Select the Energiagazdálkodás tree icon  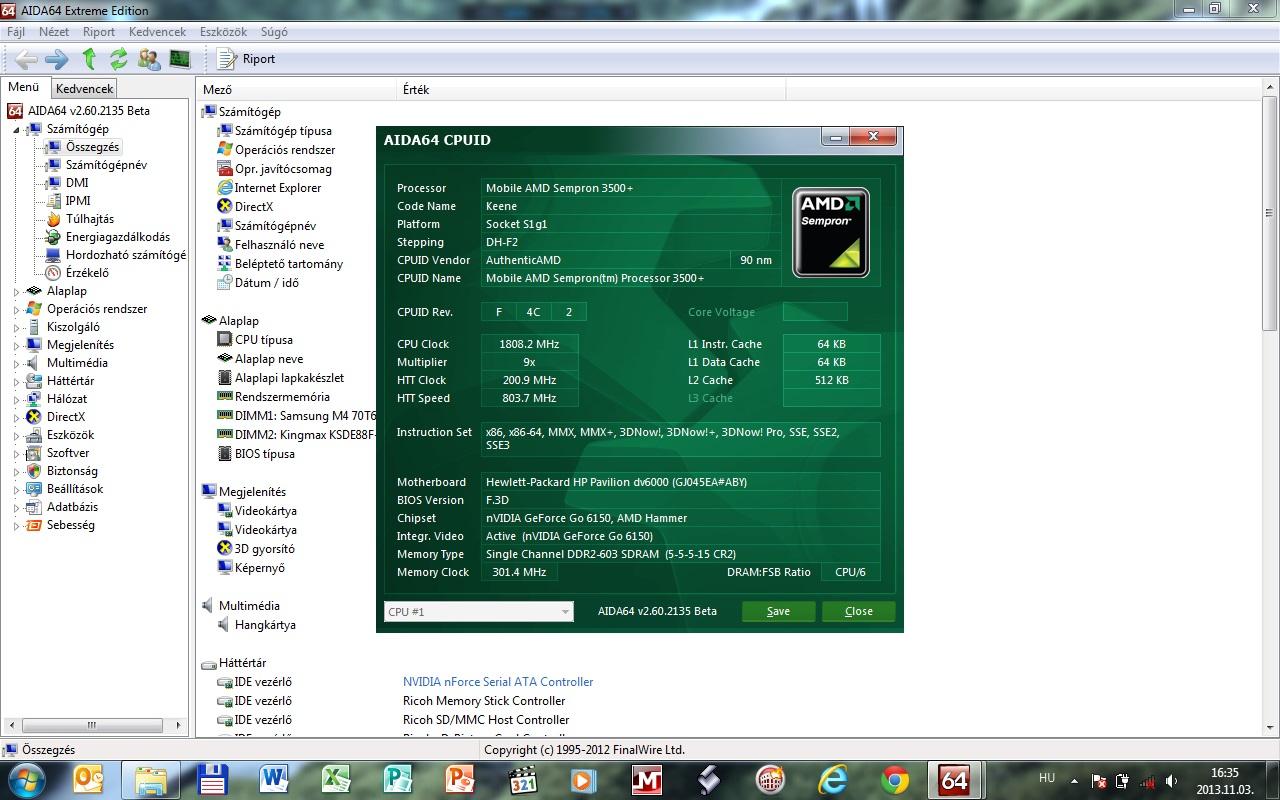click(53, 237)
